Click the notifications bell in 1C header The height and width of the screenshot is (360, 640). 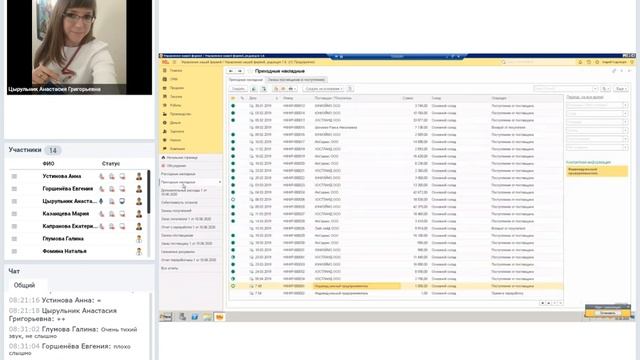point(580,62)
